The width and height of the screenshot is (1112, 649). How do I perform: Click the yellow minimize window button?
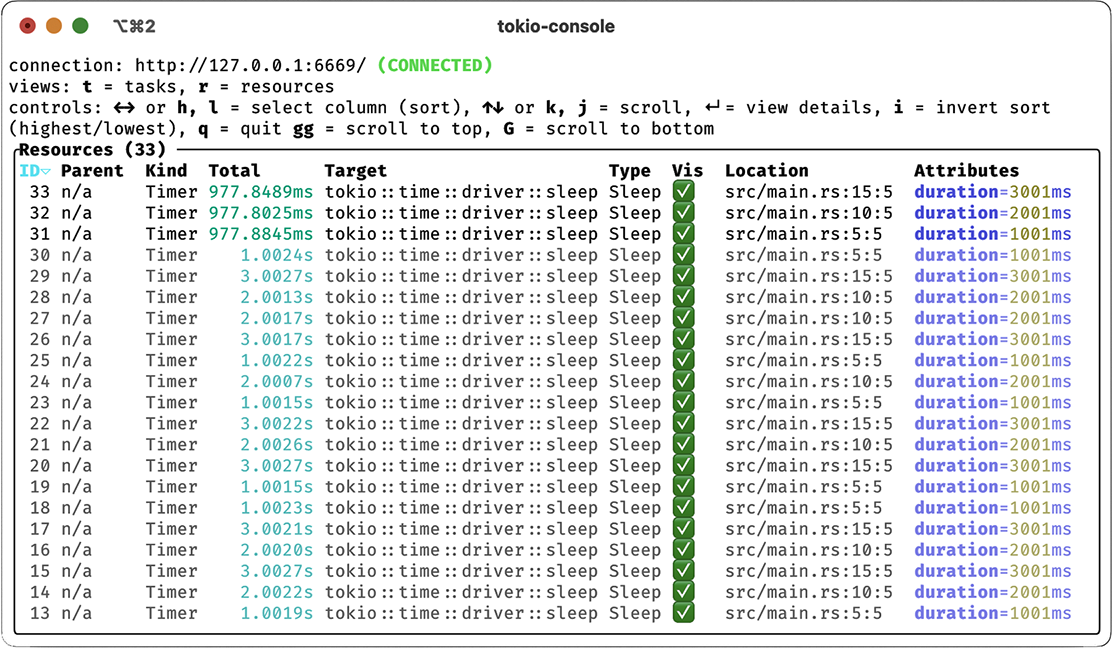point(54,26)
